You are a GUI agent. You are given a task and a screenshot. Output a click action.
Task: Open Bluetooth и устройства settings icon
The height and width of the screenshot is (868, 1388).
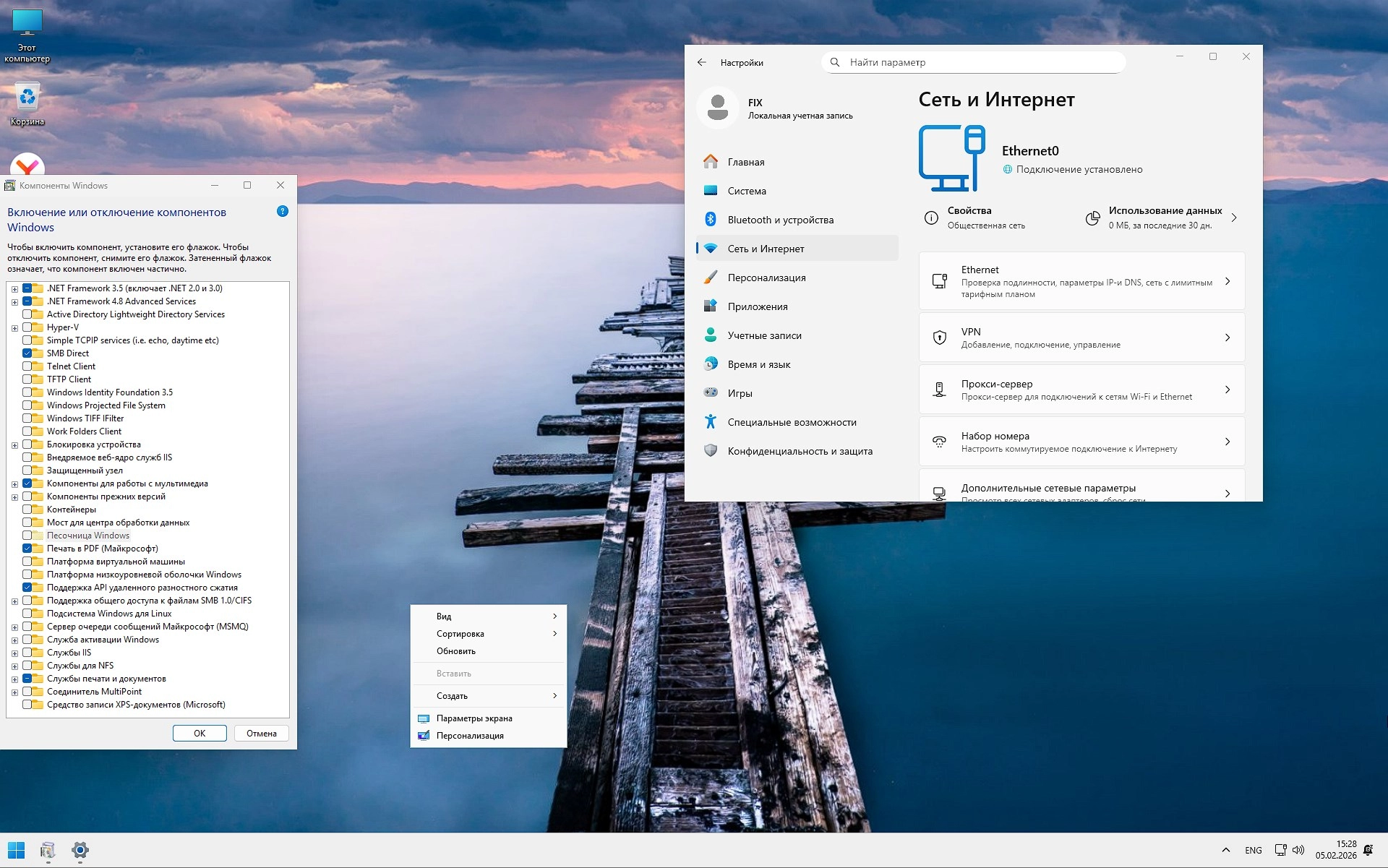711,220
